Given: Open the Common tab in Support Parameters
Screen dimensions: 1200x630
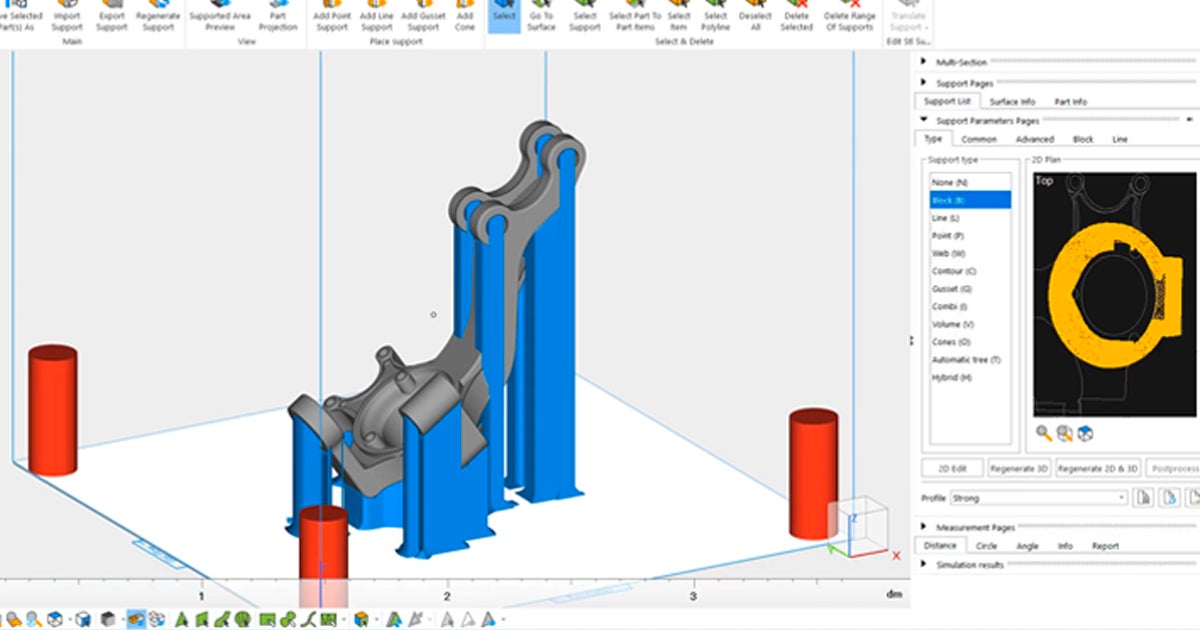Looking at the screenshot, I should tap(978, 139).
